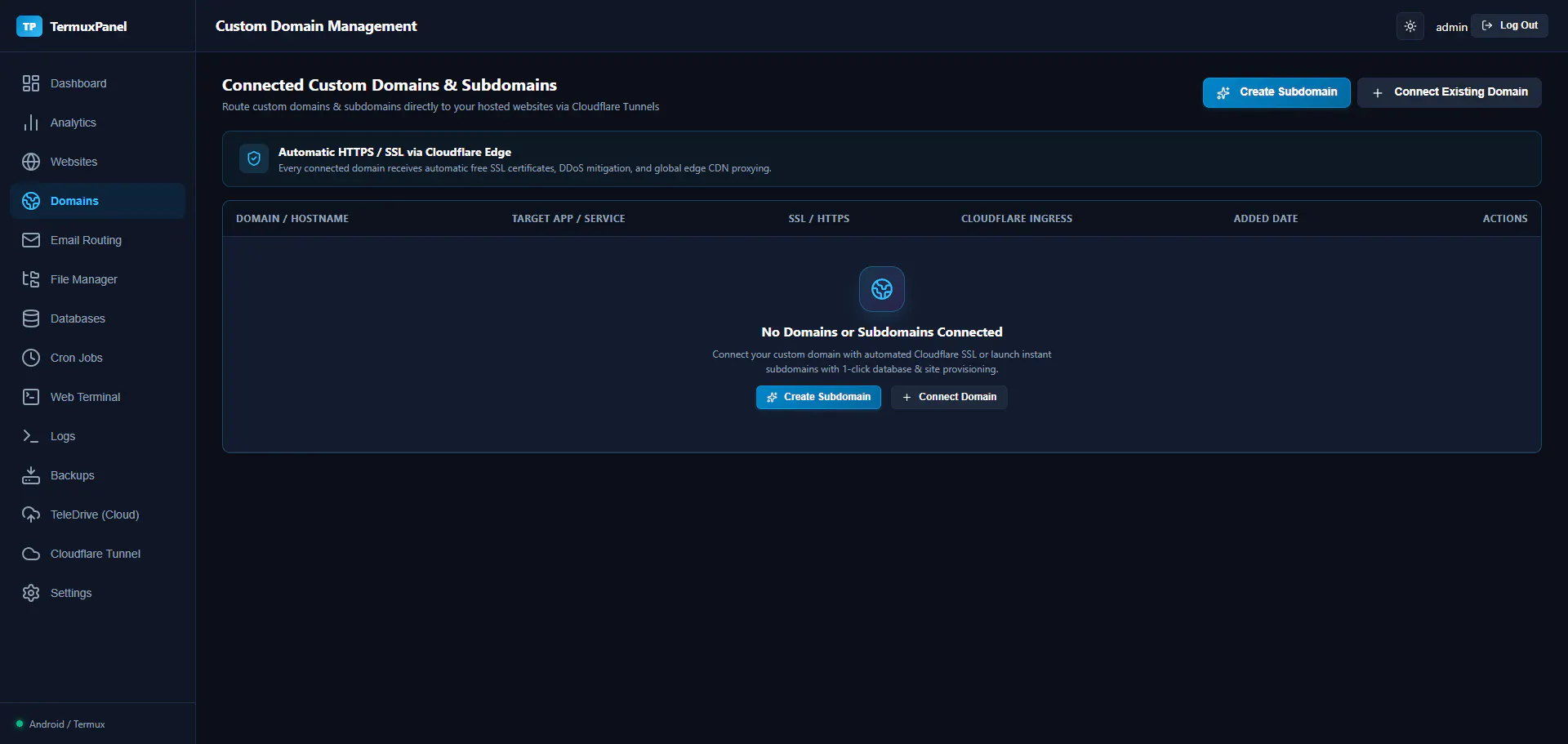The image size is (1568, 744).
Task: Click the Logs prompt icon
Action: pos(31,436)
